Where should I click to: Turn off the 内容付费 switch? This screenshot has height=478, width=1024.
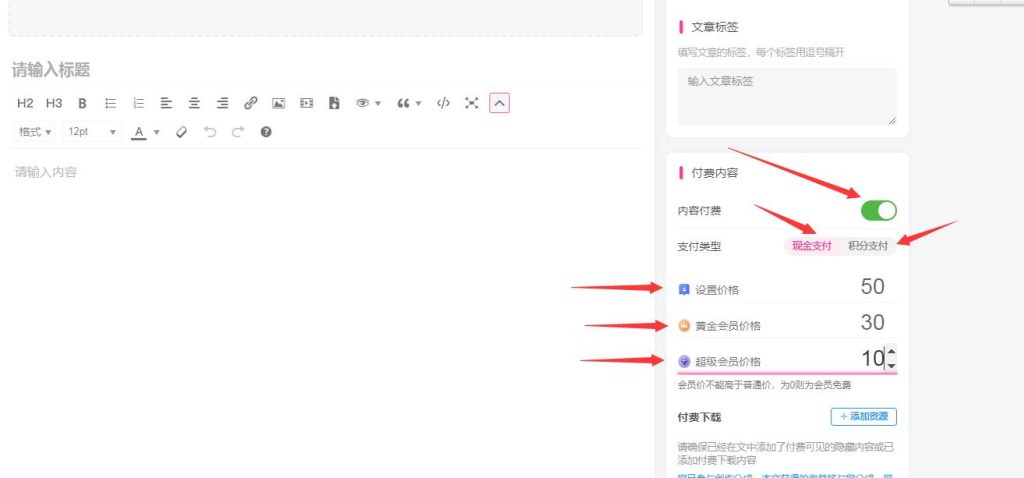(x=878, y=210)
